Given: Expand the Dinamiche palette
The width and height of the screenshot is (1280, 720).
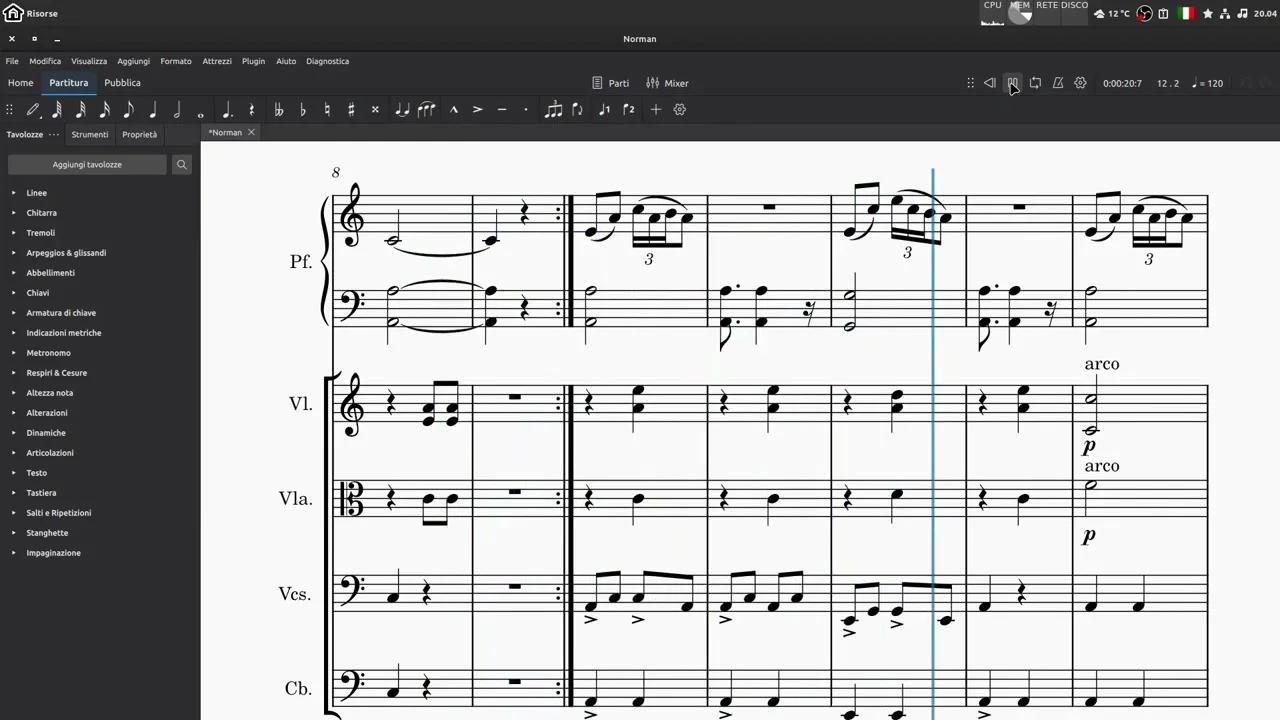Looking at the screenshot, I should [x=46, y=432].
